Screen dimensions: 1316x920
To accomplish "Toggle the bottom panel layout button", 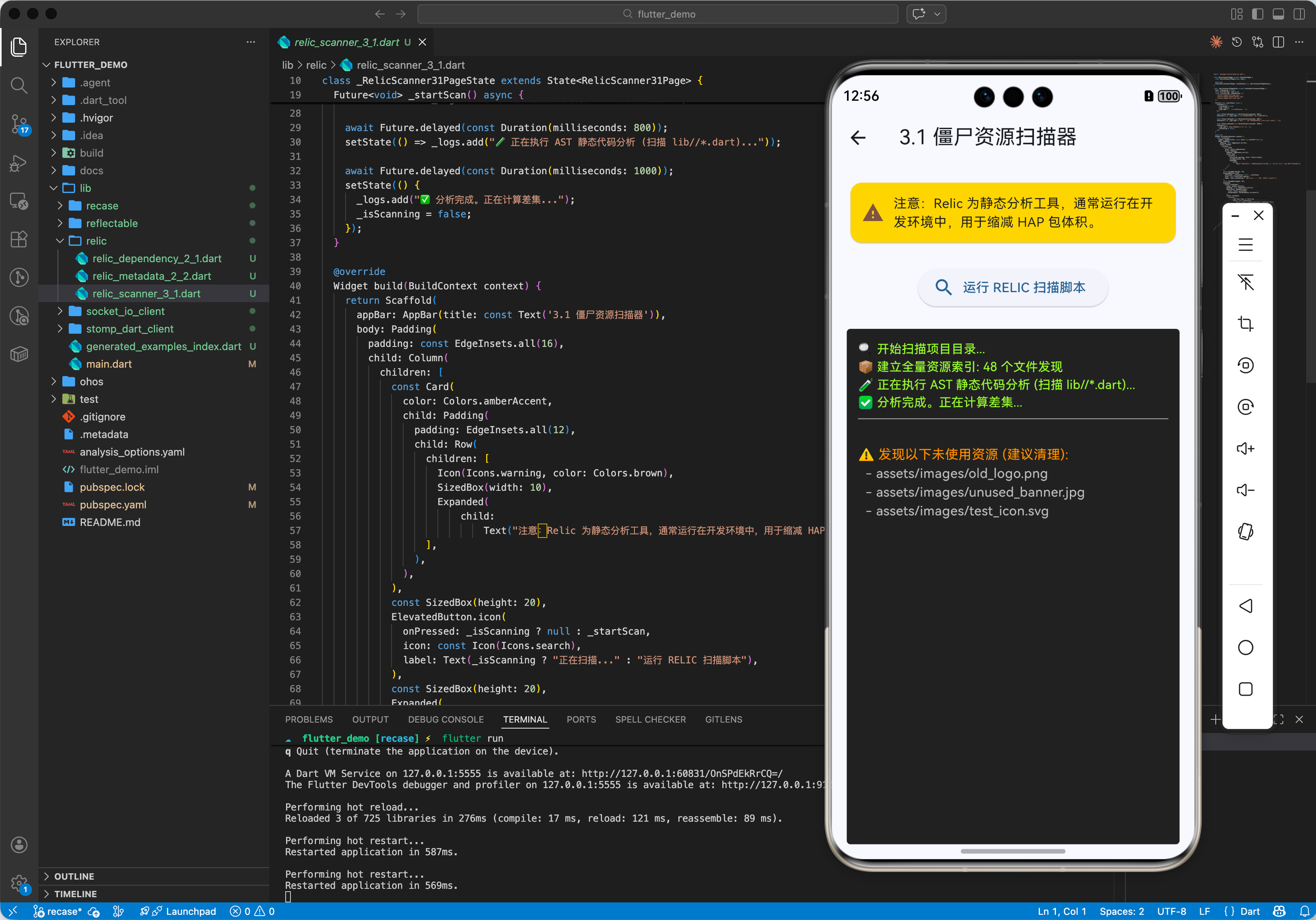I will [x=1278, y=14].
